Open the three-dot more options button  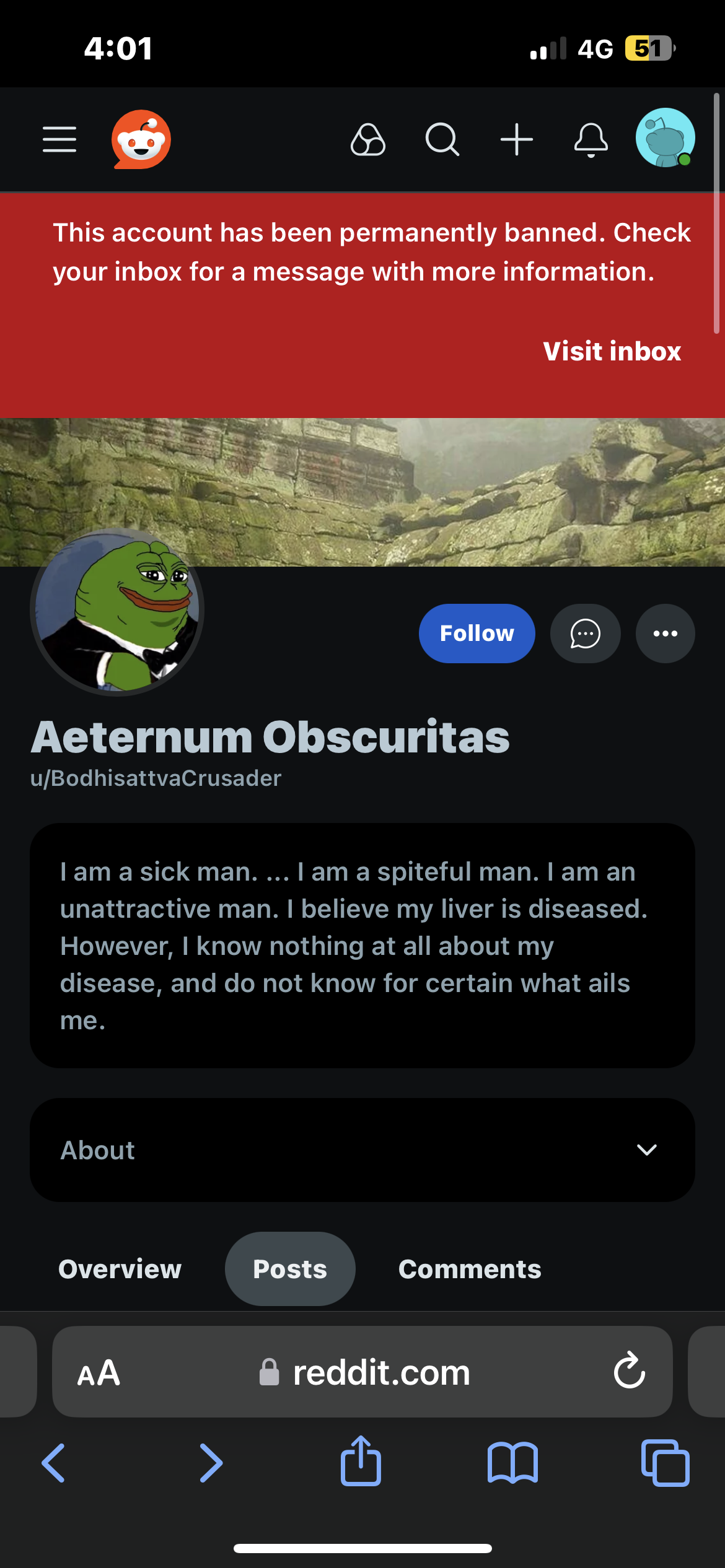click(666, 634)
